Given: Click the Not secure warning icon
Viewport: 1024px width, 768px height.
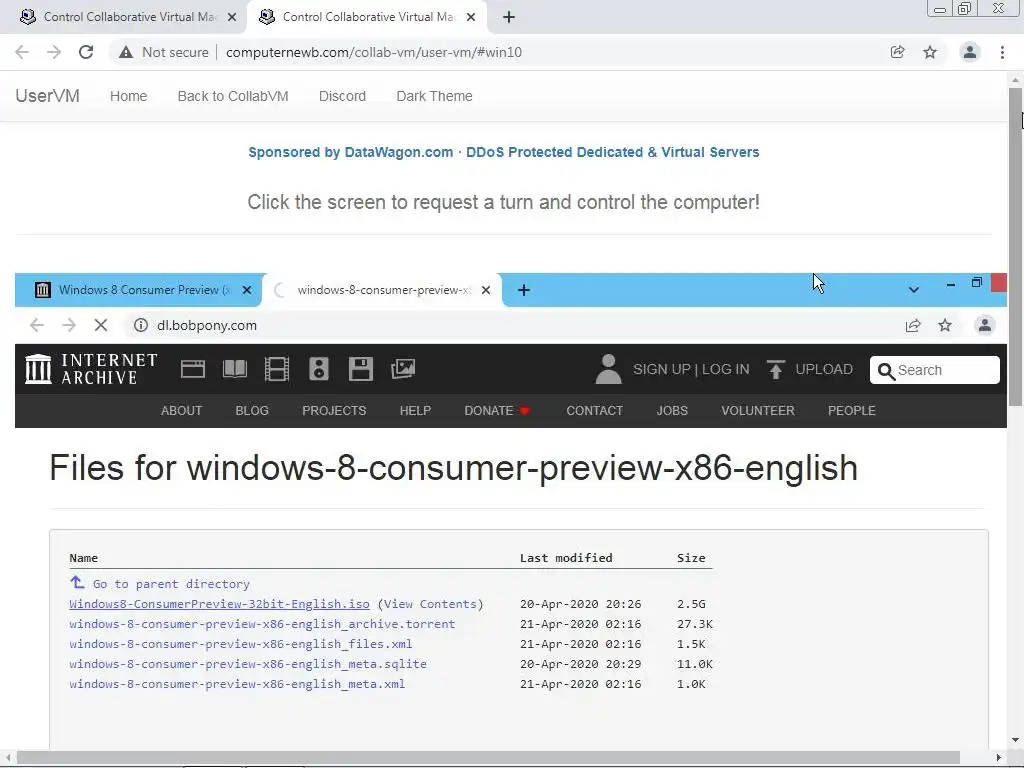Looking at the screenshot, I should tap(126, 52).
